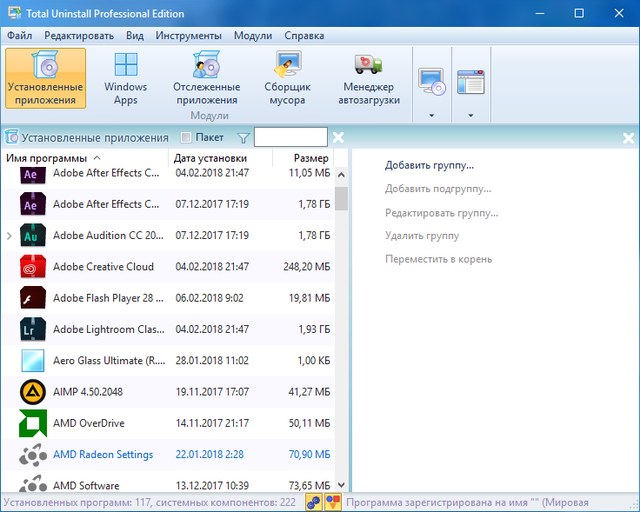
Task: Select Adobe Creative Cloud icon in list
Action: [x=32, y=267]
